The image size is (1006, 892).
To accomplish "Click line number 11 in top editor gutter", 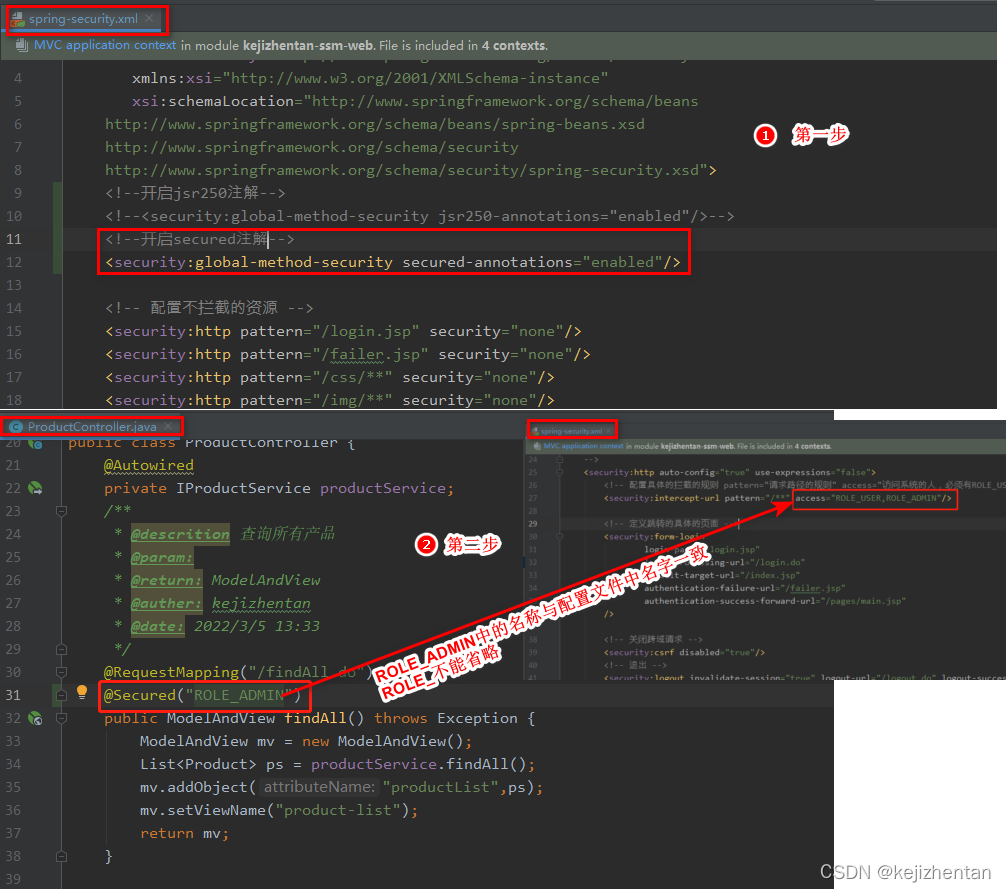I will [x=14, y=239].
